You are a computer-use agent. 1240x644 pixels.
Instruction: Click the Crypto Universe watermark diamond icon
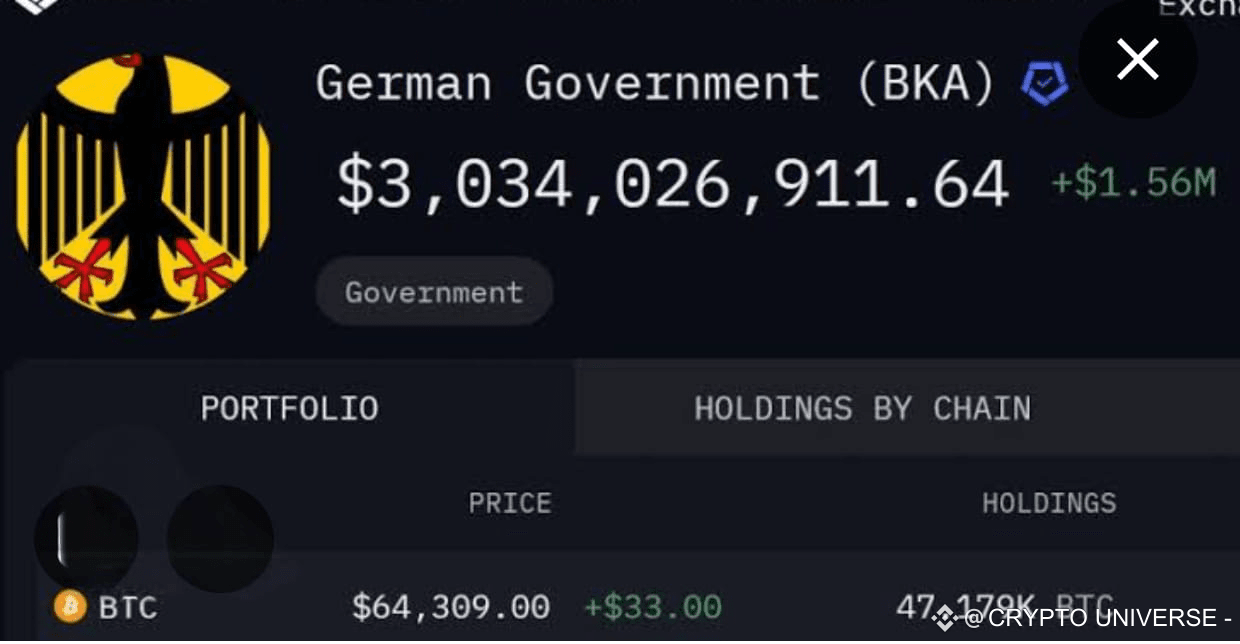(x=944, y=619)
